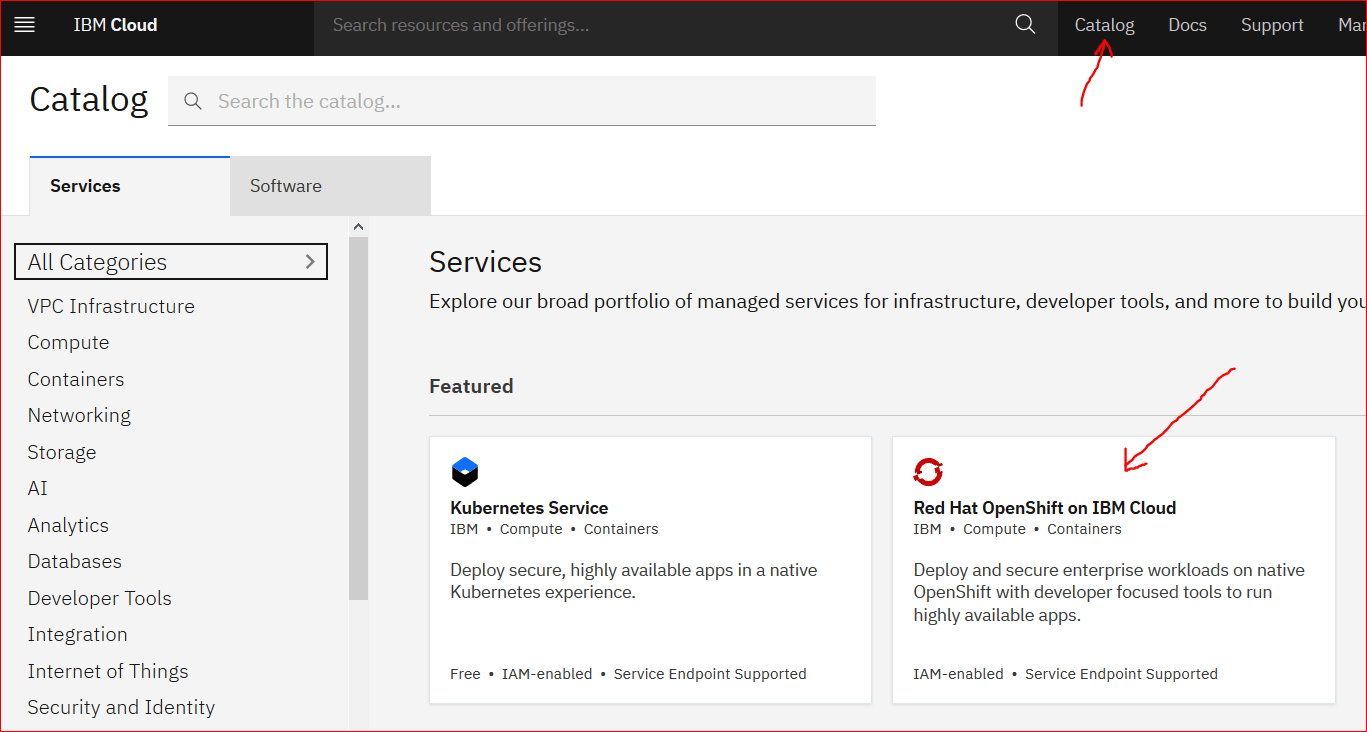The image size is (1367, 732).
Task: Select the Security and Identity category
Action: tap(121, 707)
